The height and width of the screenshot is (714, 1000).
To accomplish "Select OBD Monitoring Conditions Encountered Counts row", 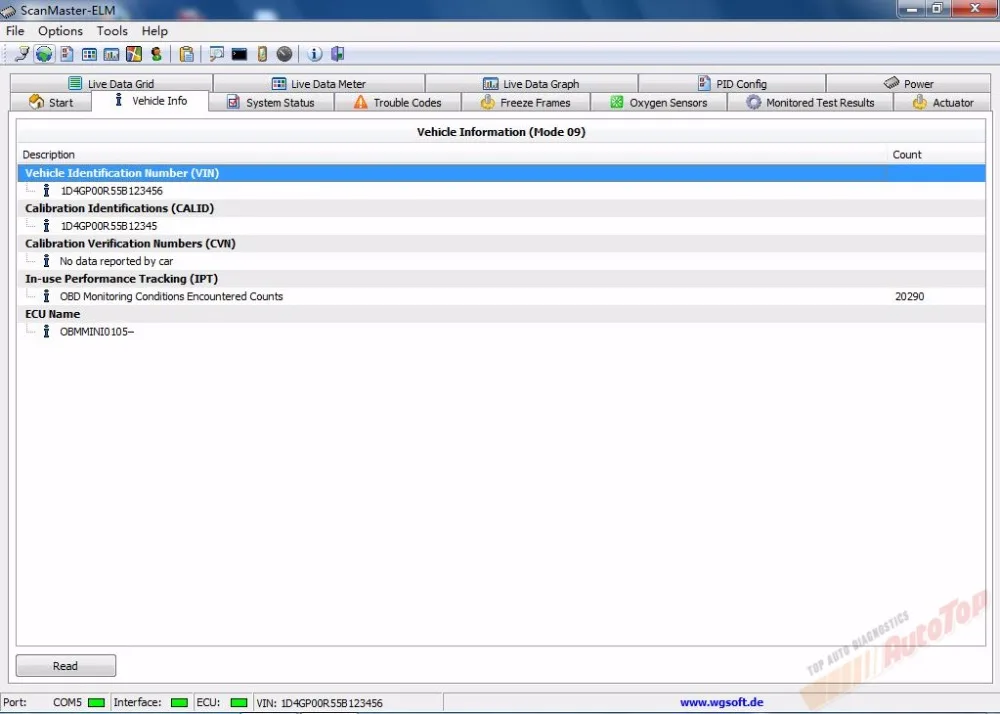I will coord(501,296).
